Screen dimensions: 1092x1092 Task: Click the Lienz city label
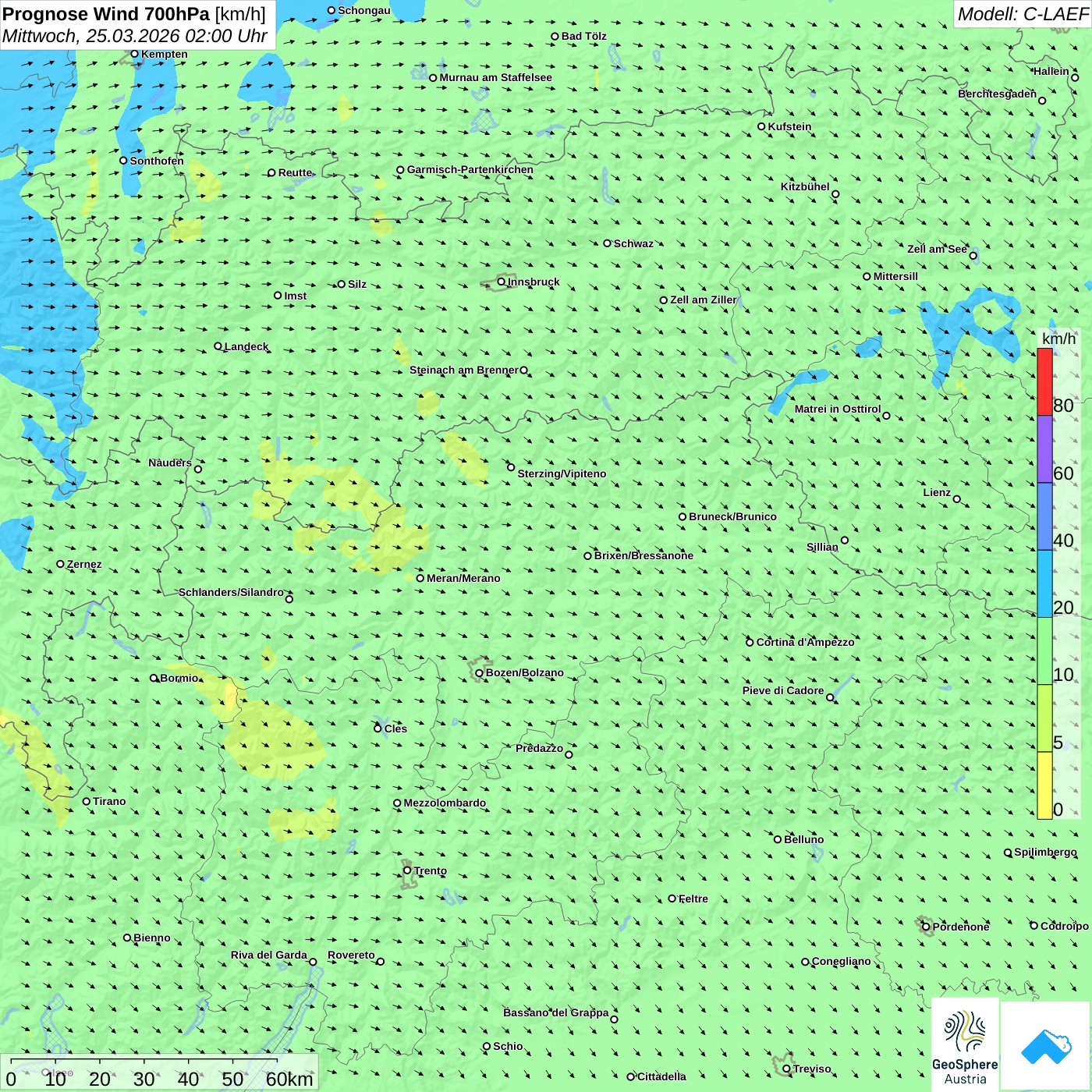937,492
